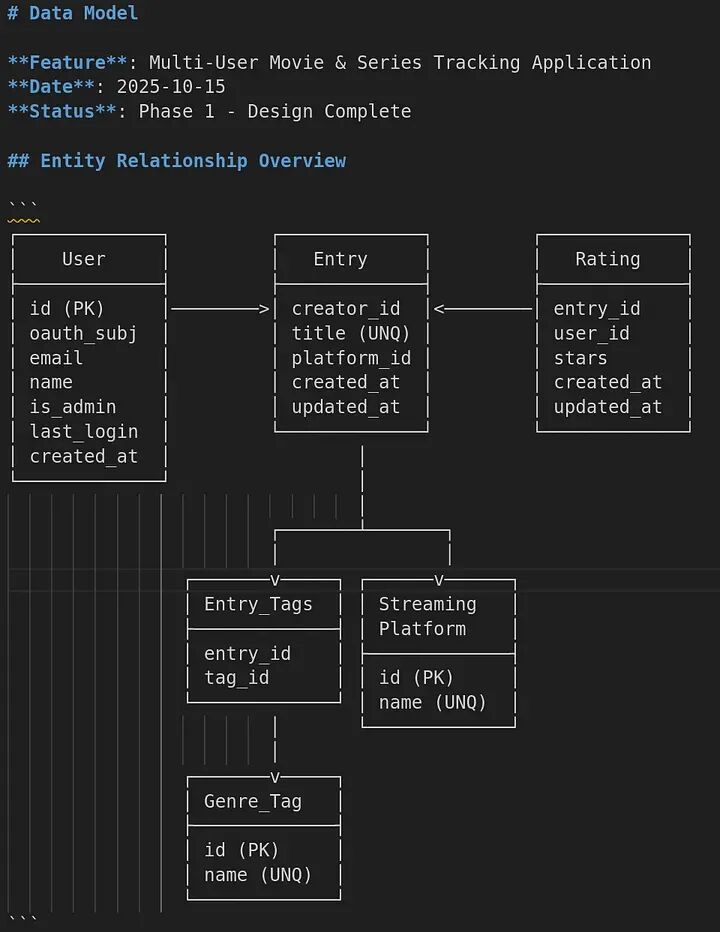Click 'Phase 1 - Design Complete' text

point(275,111)
